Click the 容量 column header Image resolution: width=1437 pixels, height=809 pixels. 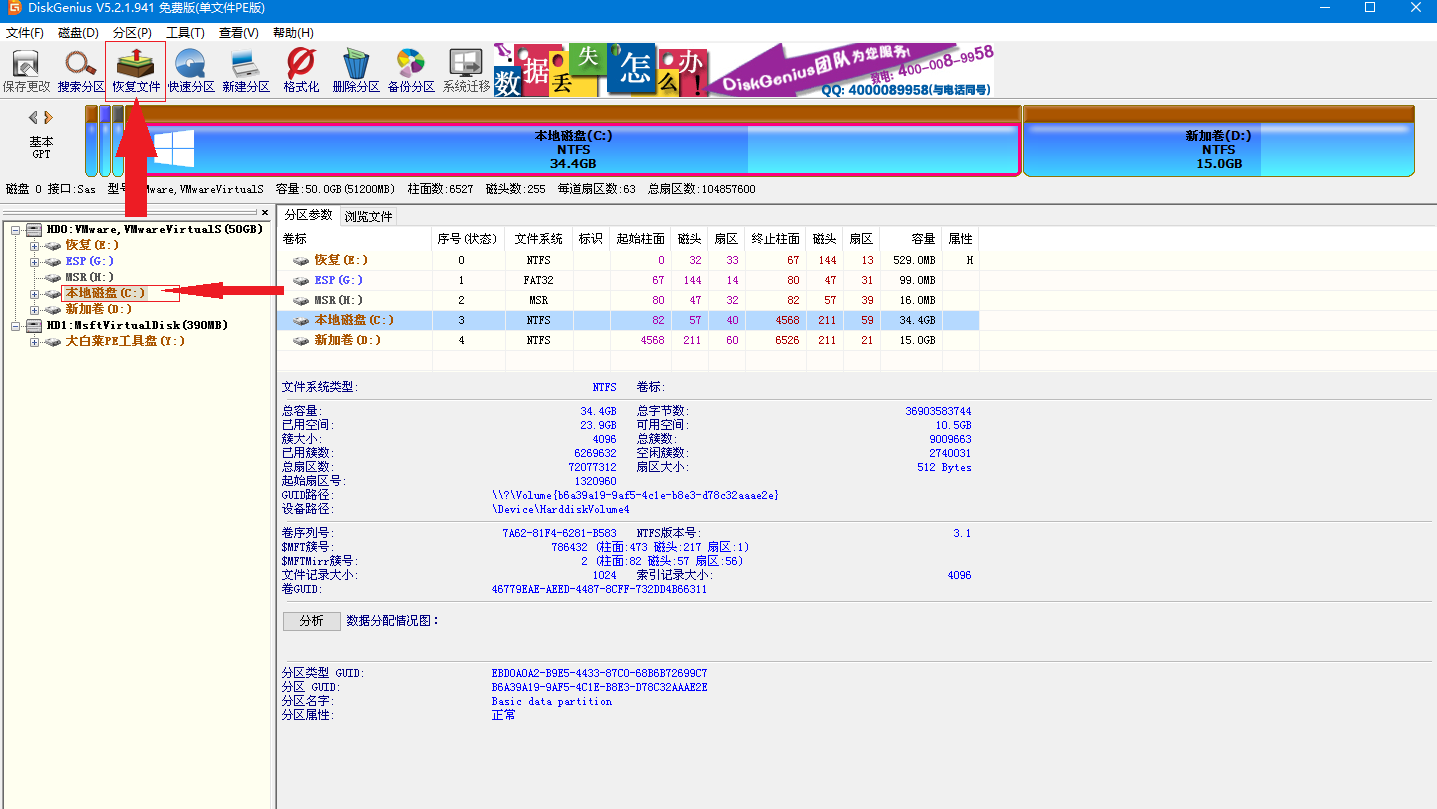click(911, 239)
